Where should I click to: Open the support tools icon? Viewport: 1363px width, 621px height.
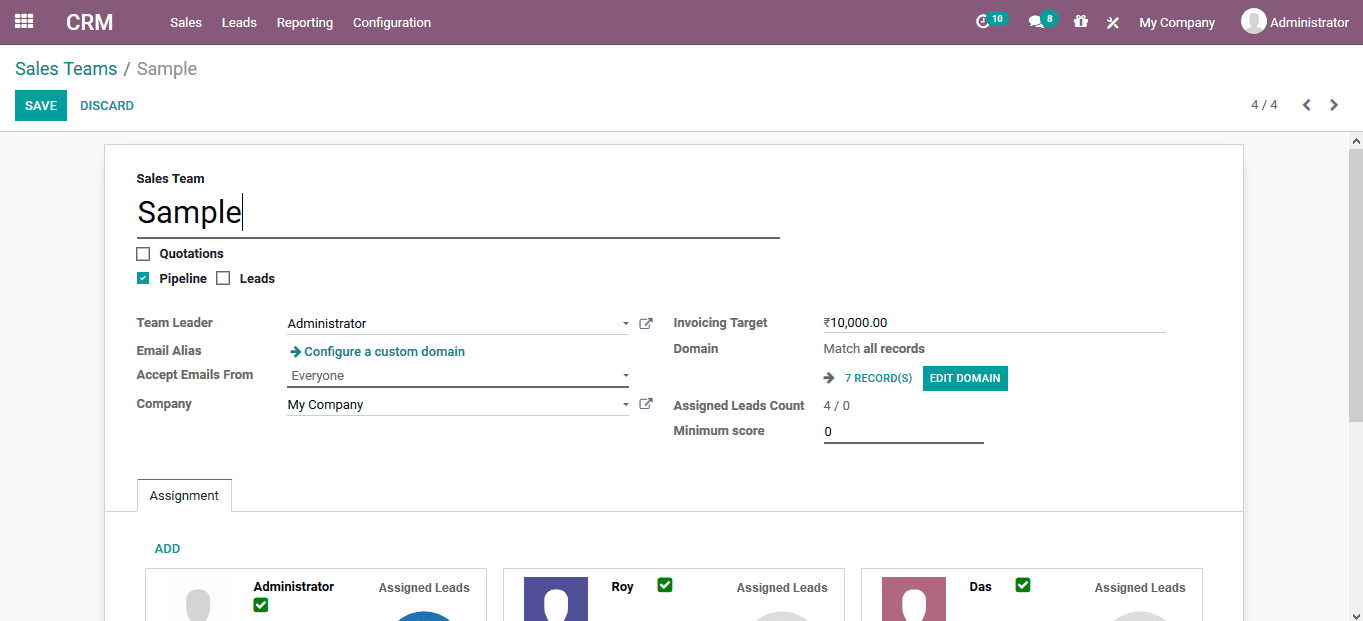1113,21
